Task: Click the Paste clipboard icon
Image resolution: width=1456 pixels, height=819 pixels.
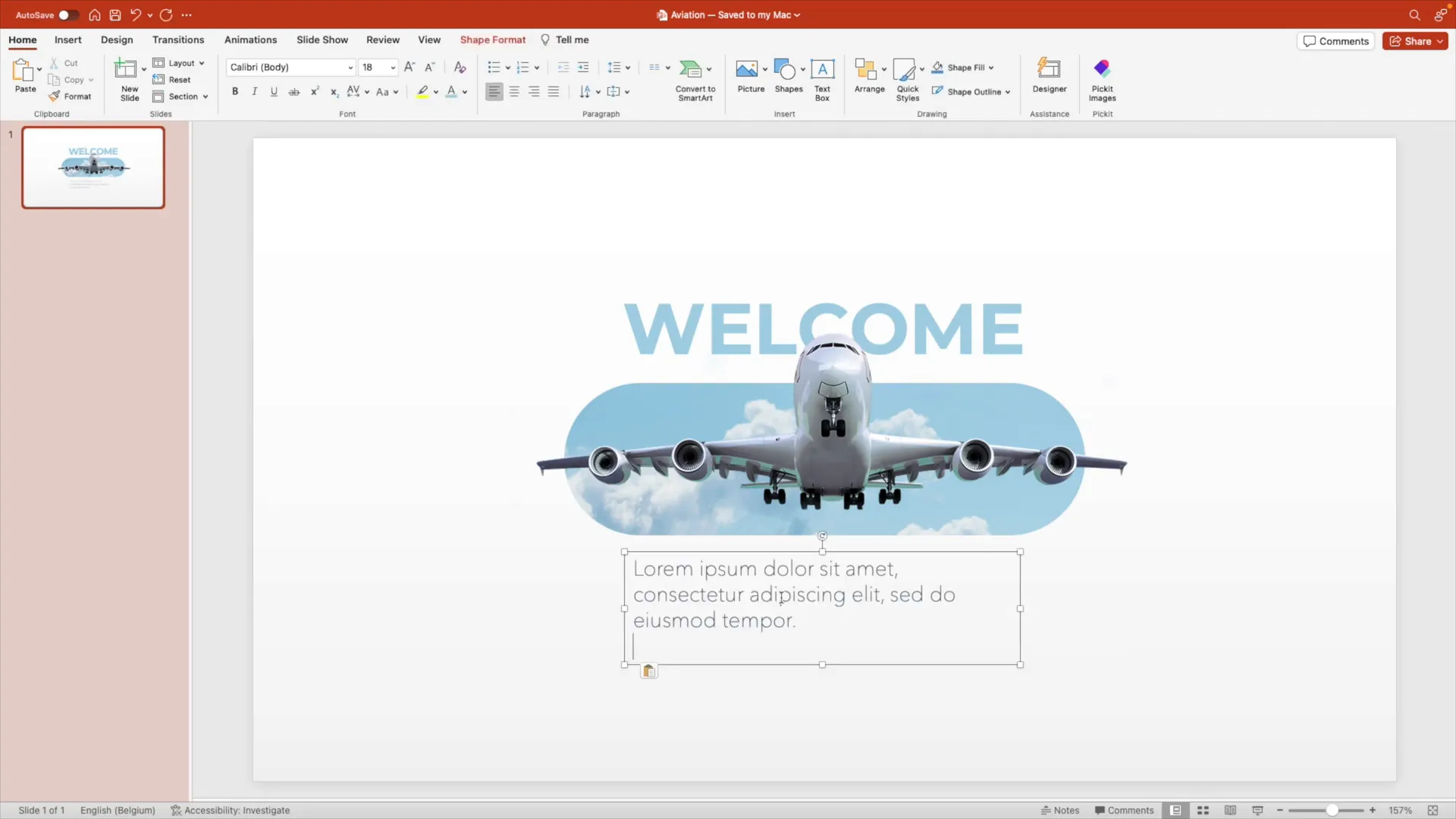Action: [24, 71]
